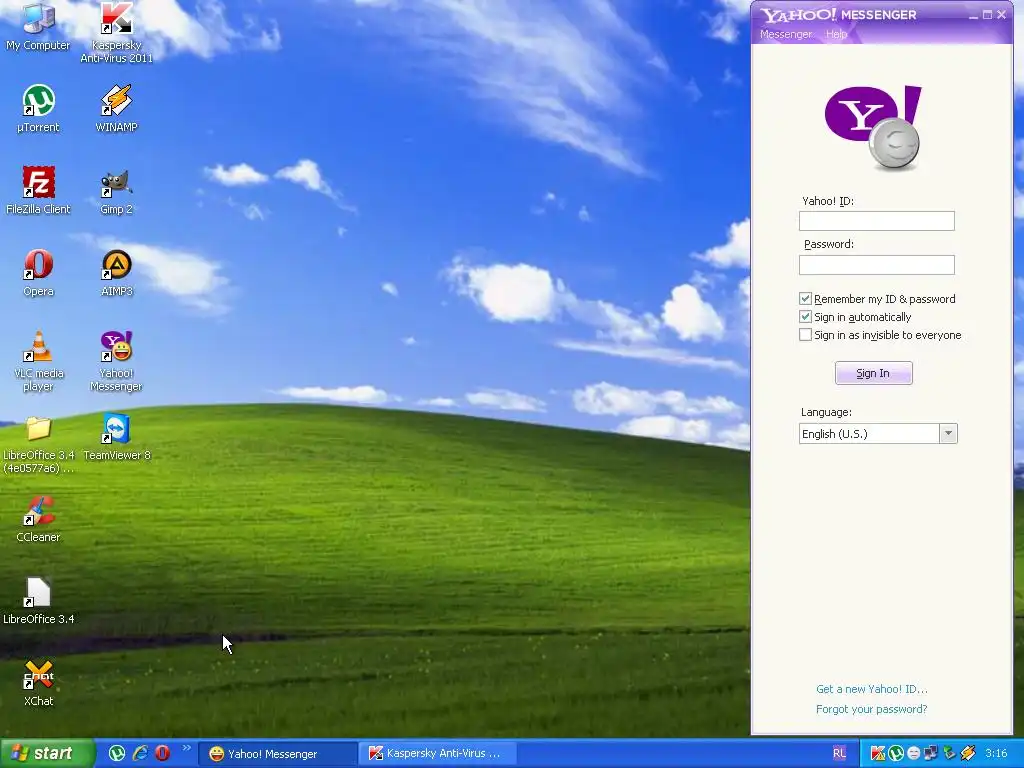Launch Internet Explorer from Quick Launch bar

pyautogui.click(x=140, y=753)
